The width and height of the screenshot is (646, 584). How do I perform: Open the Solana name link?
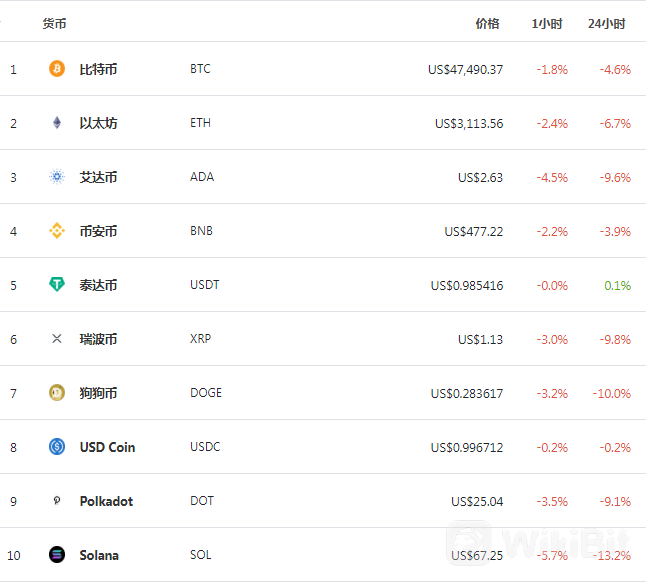point(99,555)
